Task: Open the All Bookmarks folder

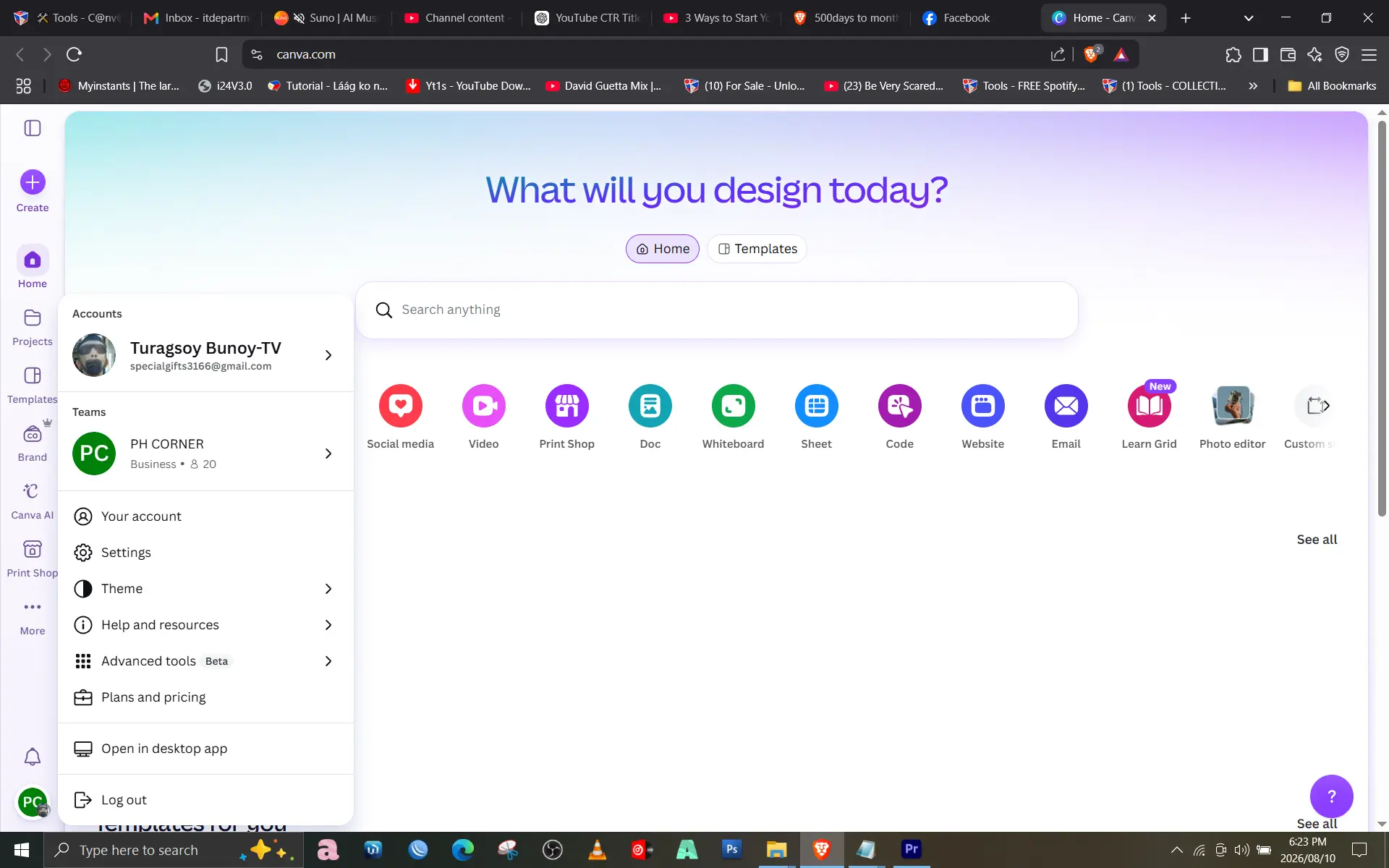Action: (x=1332, y=86)
